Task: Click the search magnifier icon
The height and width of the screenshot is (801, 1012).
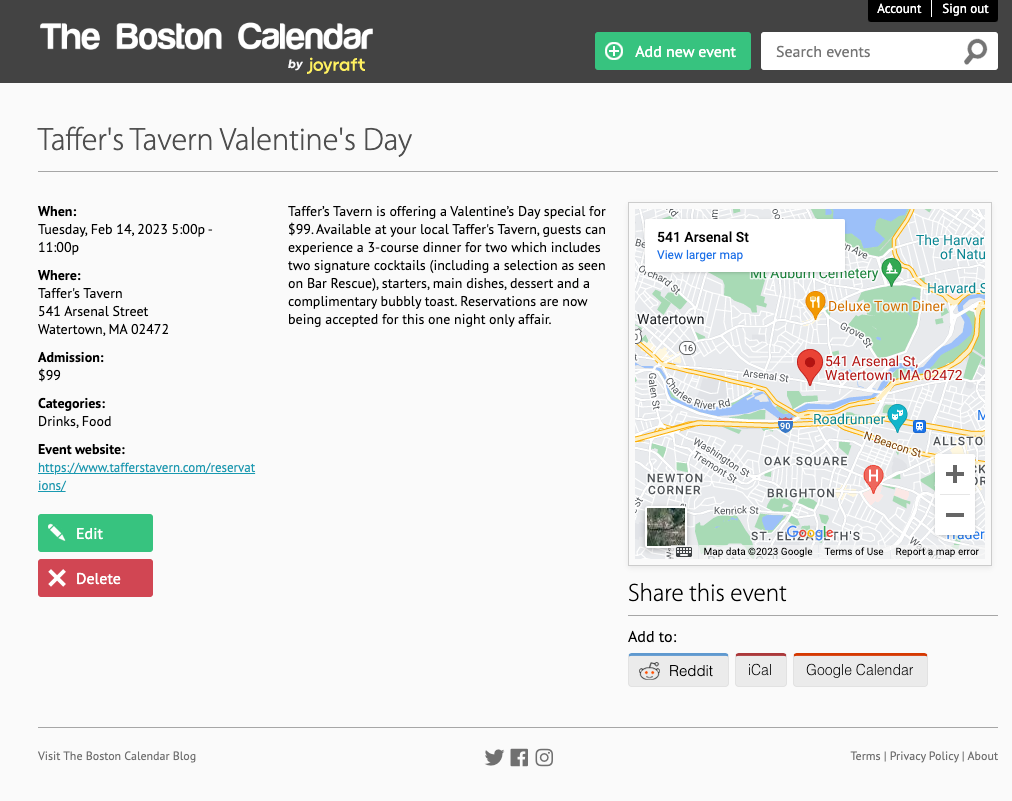Action: pyautogui.click(x=975, y=52)
